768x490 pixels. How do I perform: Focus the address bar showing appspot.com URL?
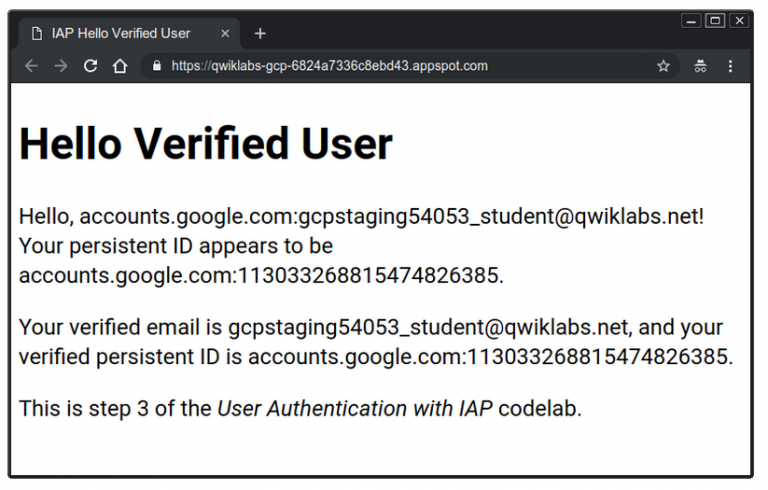tap(400, 66)
